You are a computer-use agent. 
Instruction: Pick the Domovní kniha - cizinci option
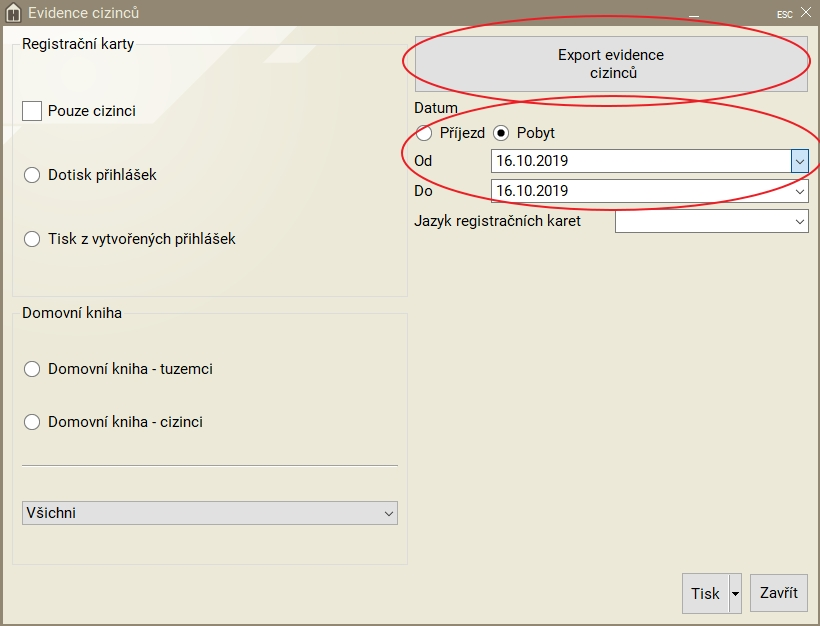coord(32,422)
